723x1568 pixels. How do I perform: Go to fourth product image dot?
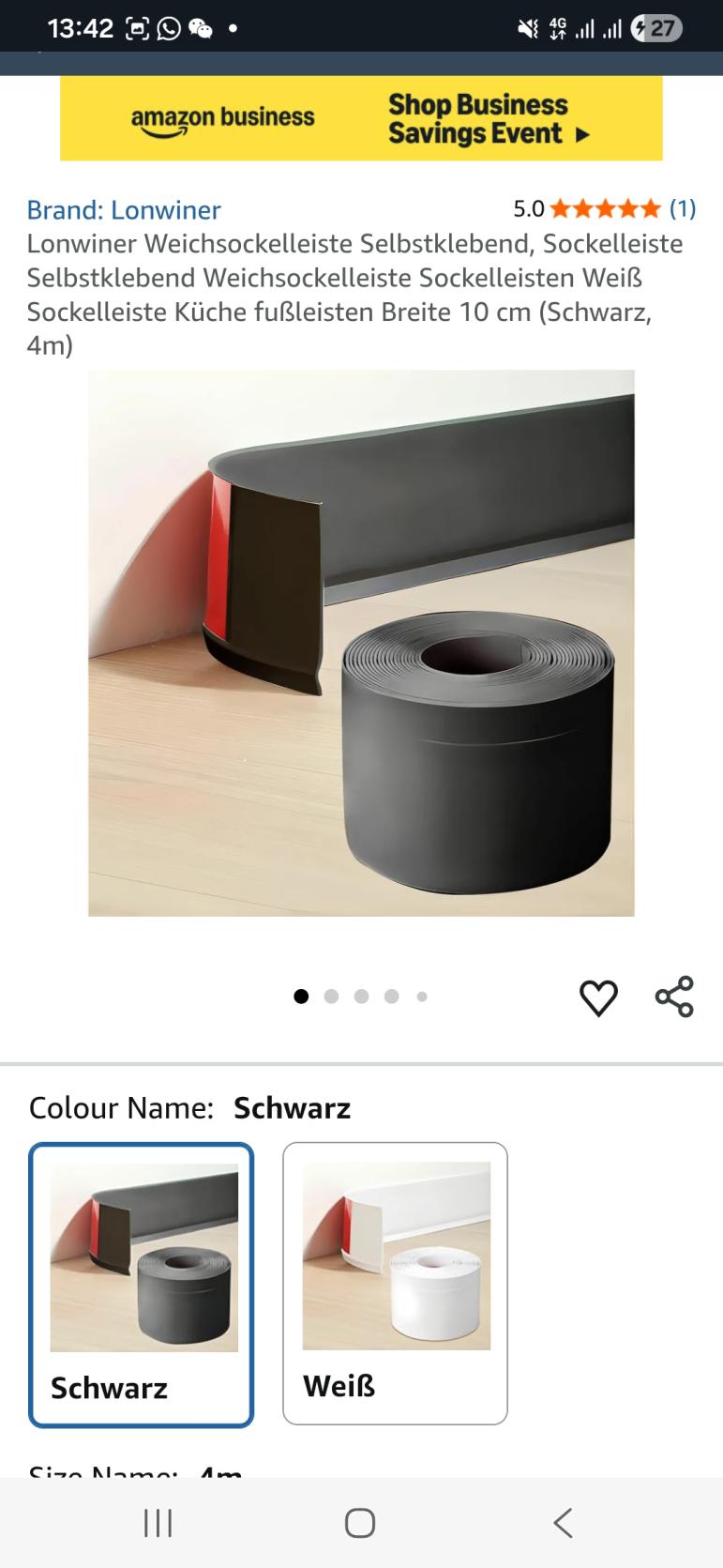pos(392,997)
